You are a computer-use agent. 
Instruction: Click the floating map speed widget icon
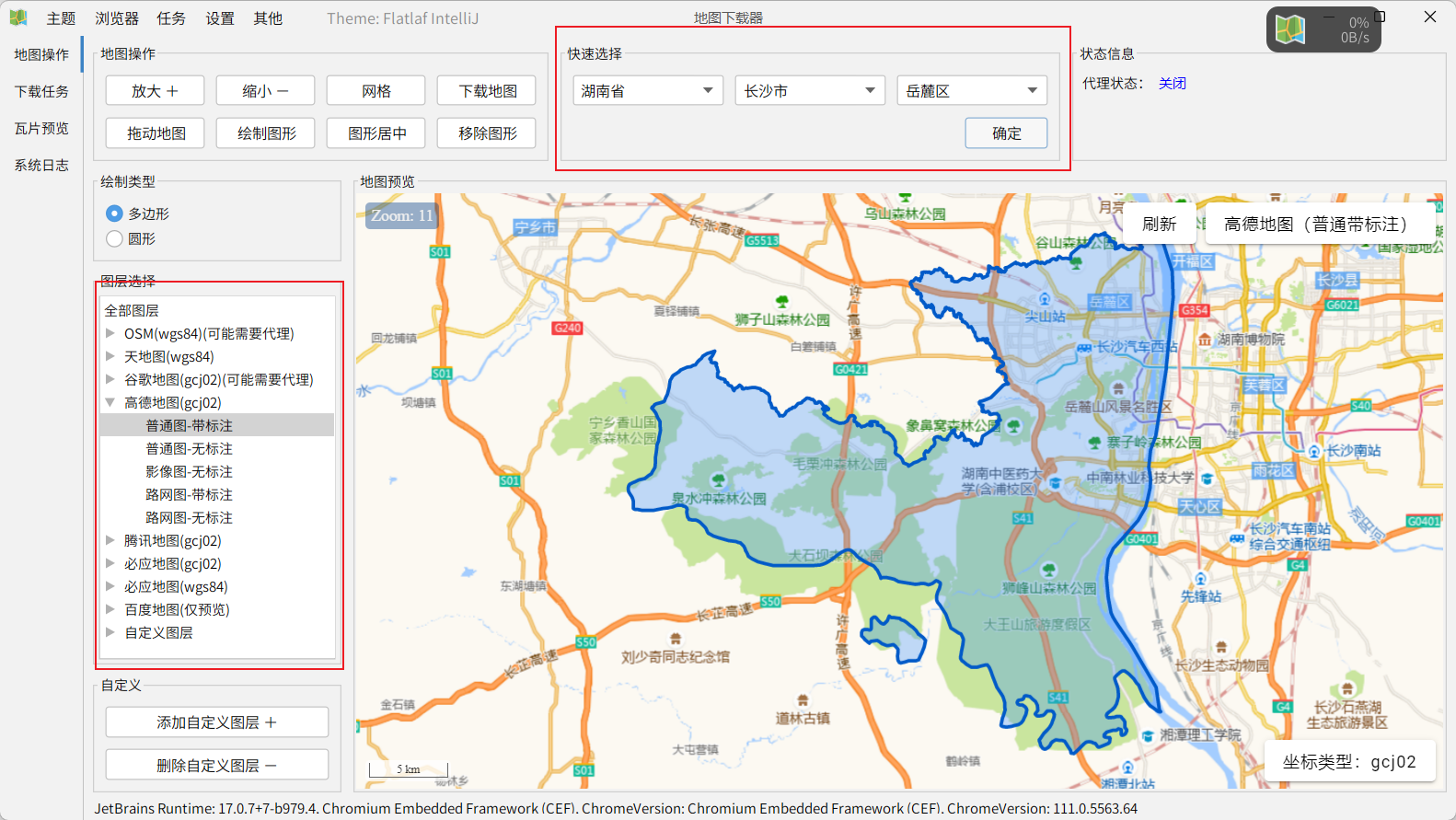(1290, 29)
